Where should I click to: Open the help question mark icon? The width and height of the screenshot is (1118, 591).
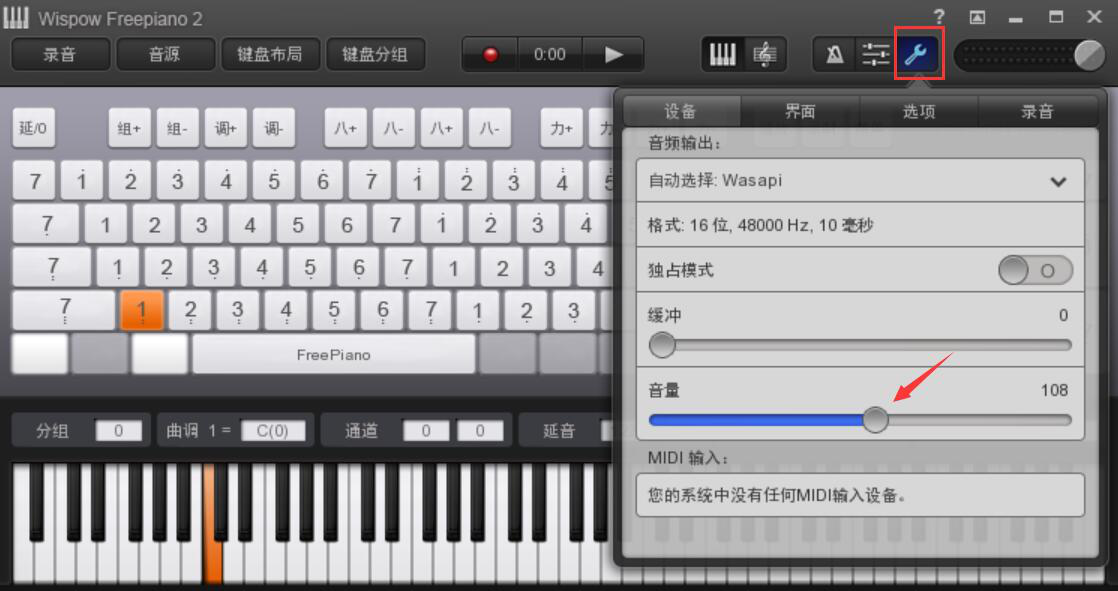point(939,17)
